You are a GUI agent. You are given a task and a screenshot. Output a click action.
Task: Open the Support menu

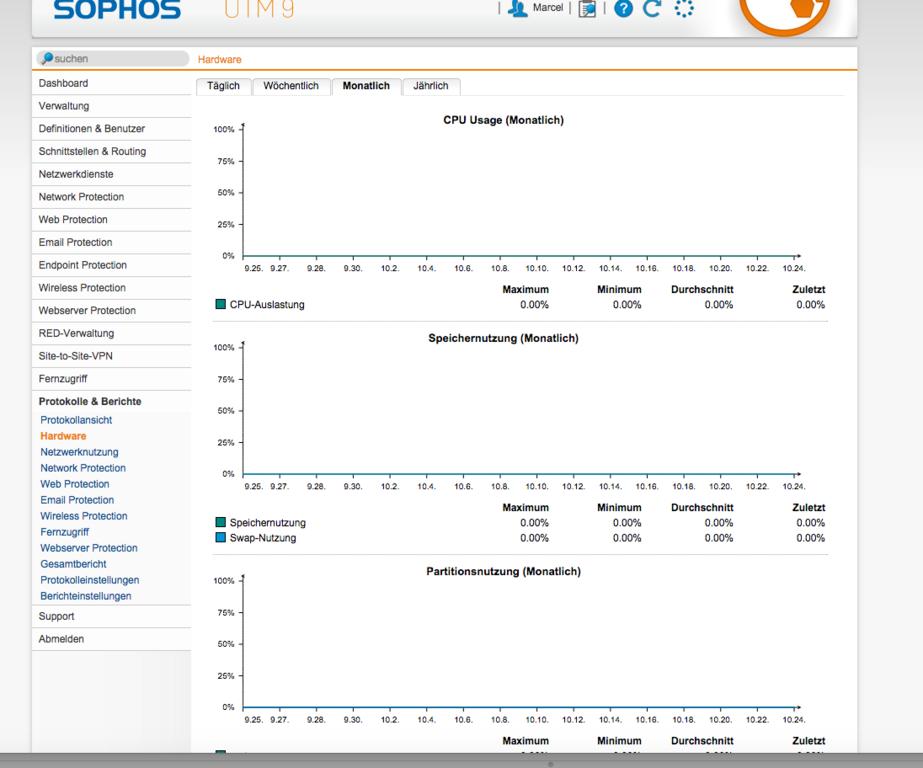tap(112, 616)
